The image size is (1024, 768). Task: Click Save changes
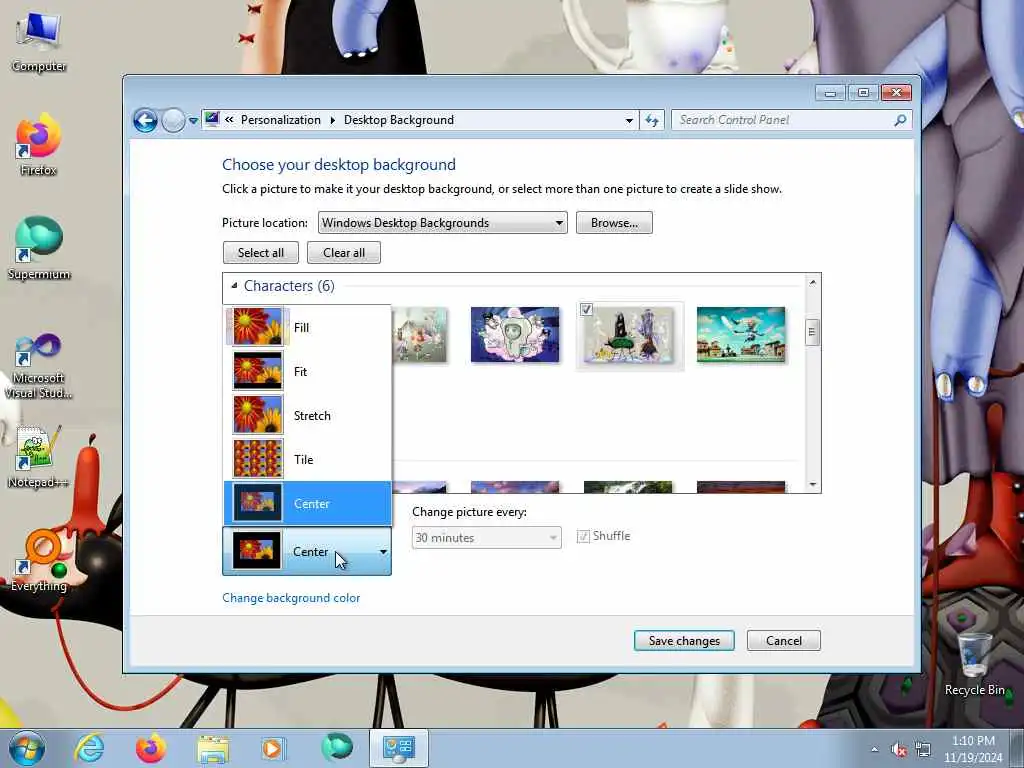pyautogui.click(x=684, y=641)
